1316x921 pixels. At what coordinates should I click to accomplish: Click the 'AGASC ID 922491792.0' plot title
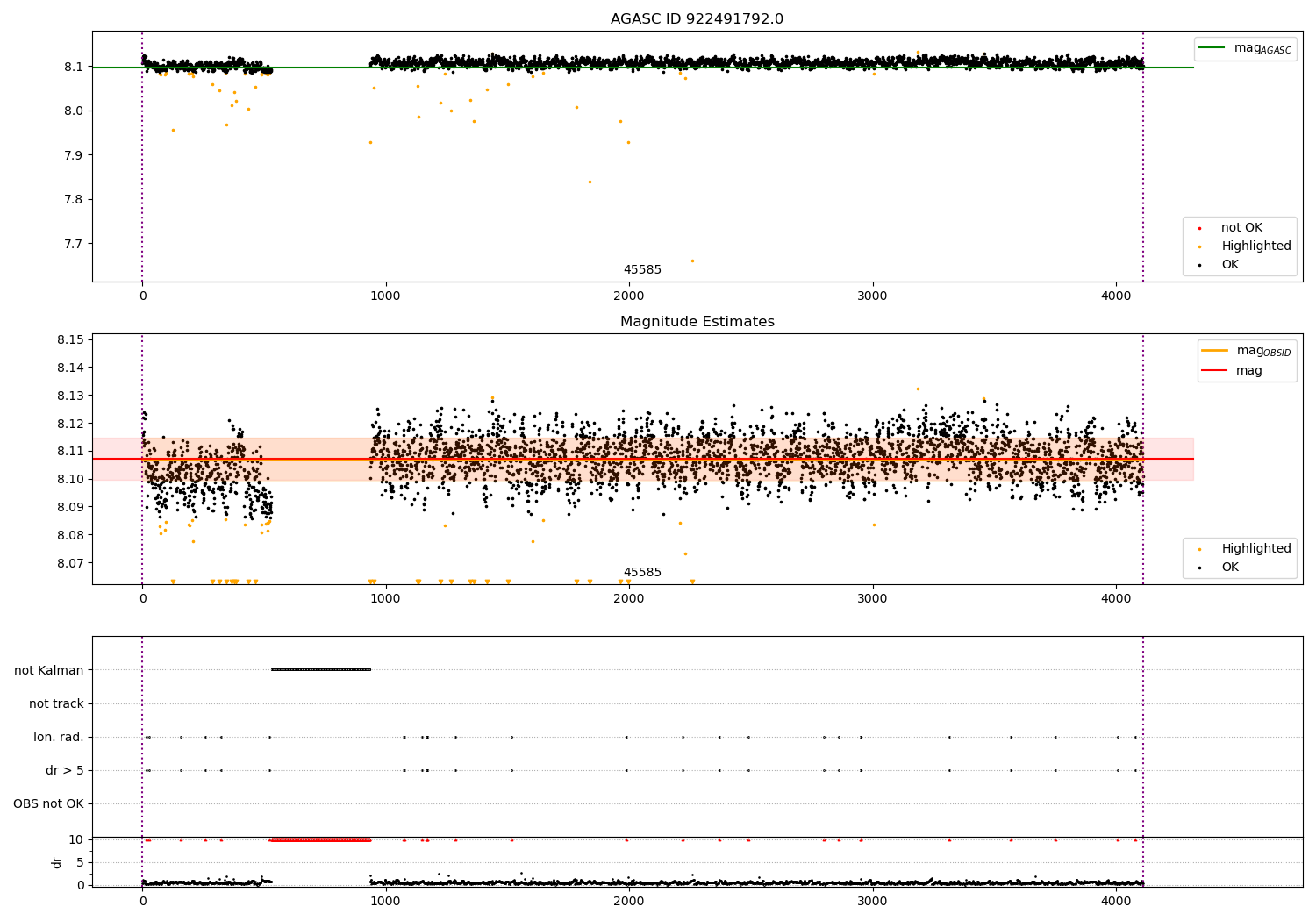[x=697, y=19]
